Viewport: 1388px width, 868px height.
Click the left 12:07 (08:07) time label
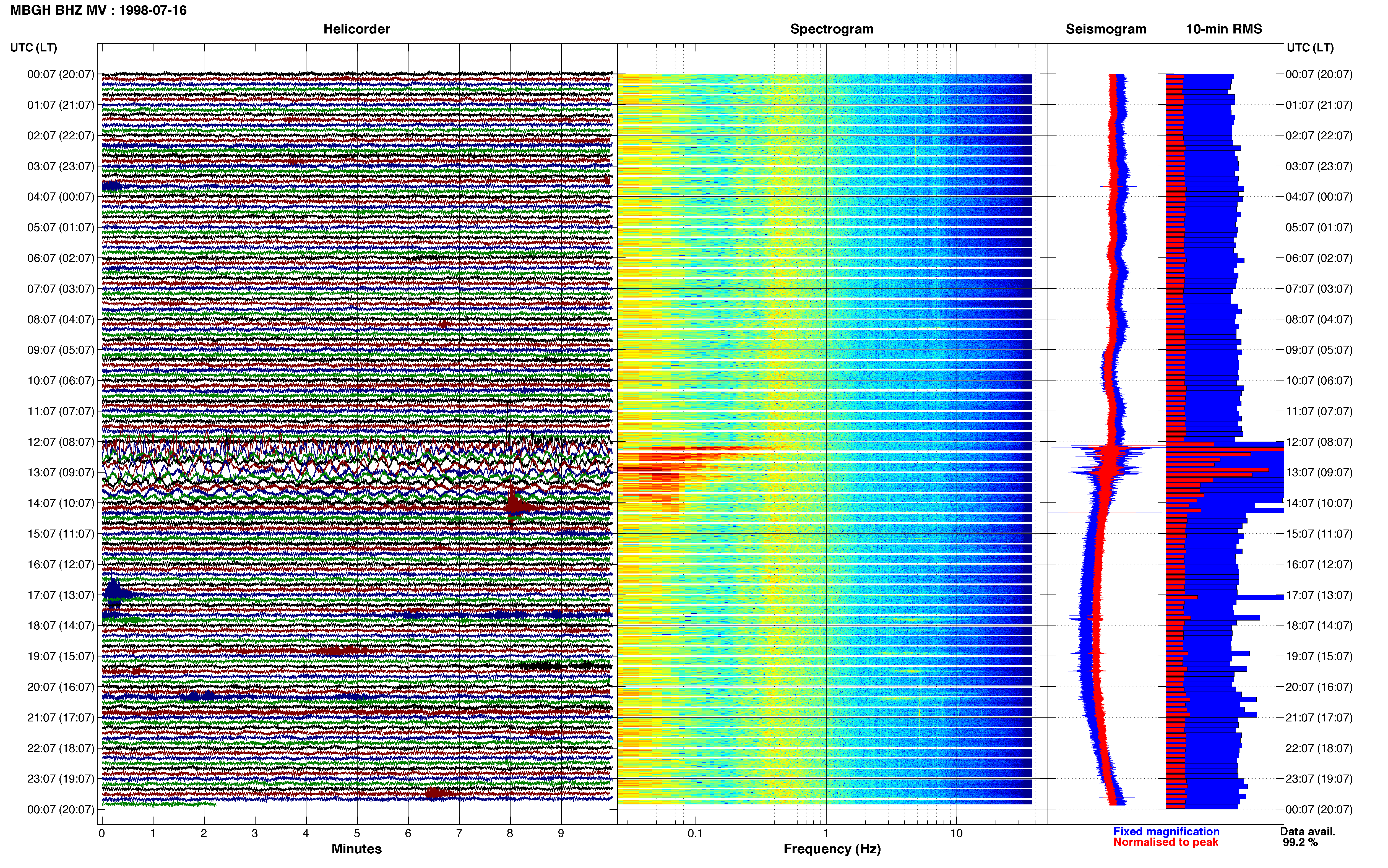(x=61, y=442)
